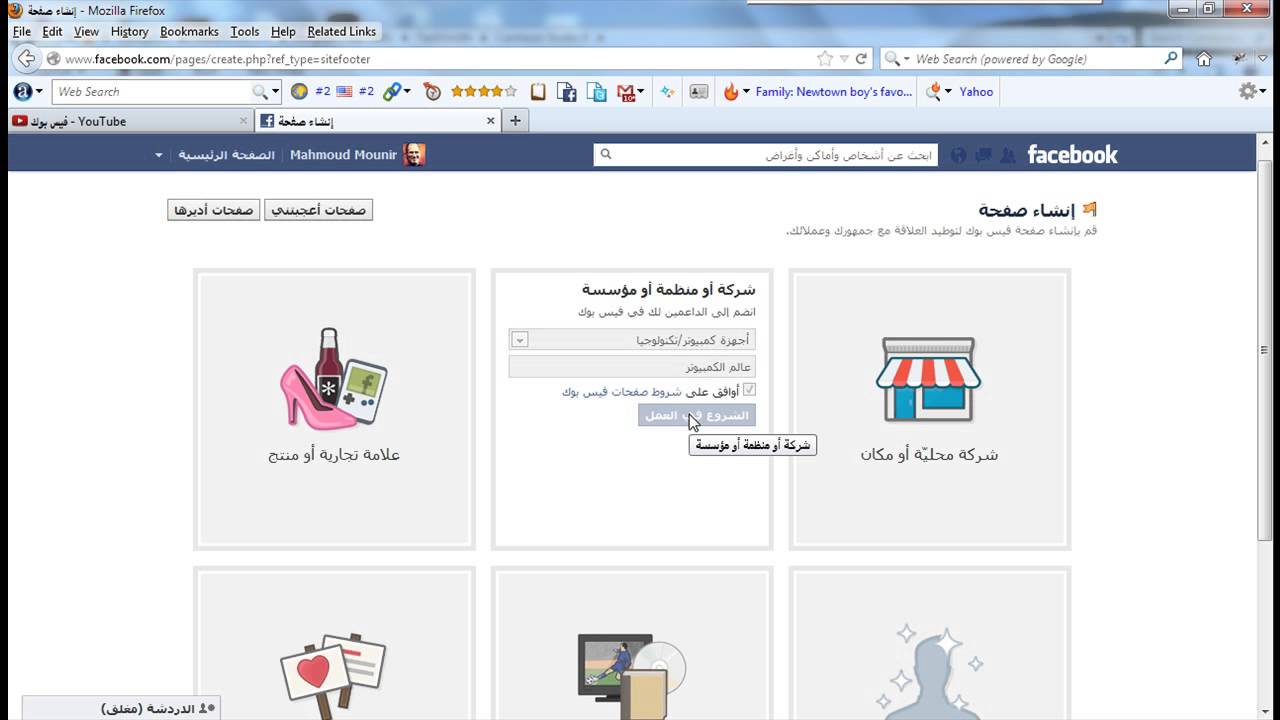
Task: Open the Facebook account menu arrow
Action: [x=158, y=155]
